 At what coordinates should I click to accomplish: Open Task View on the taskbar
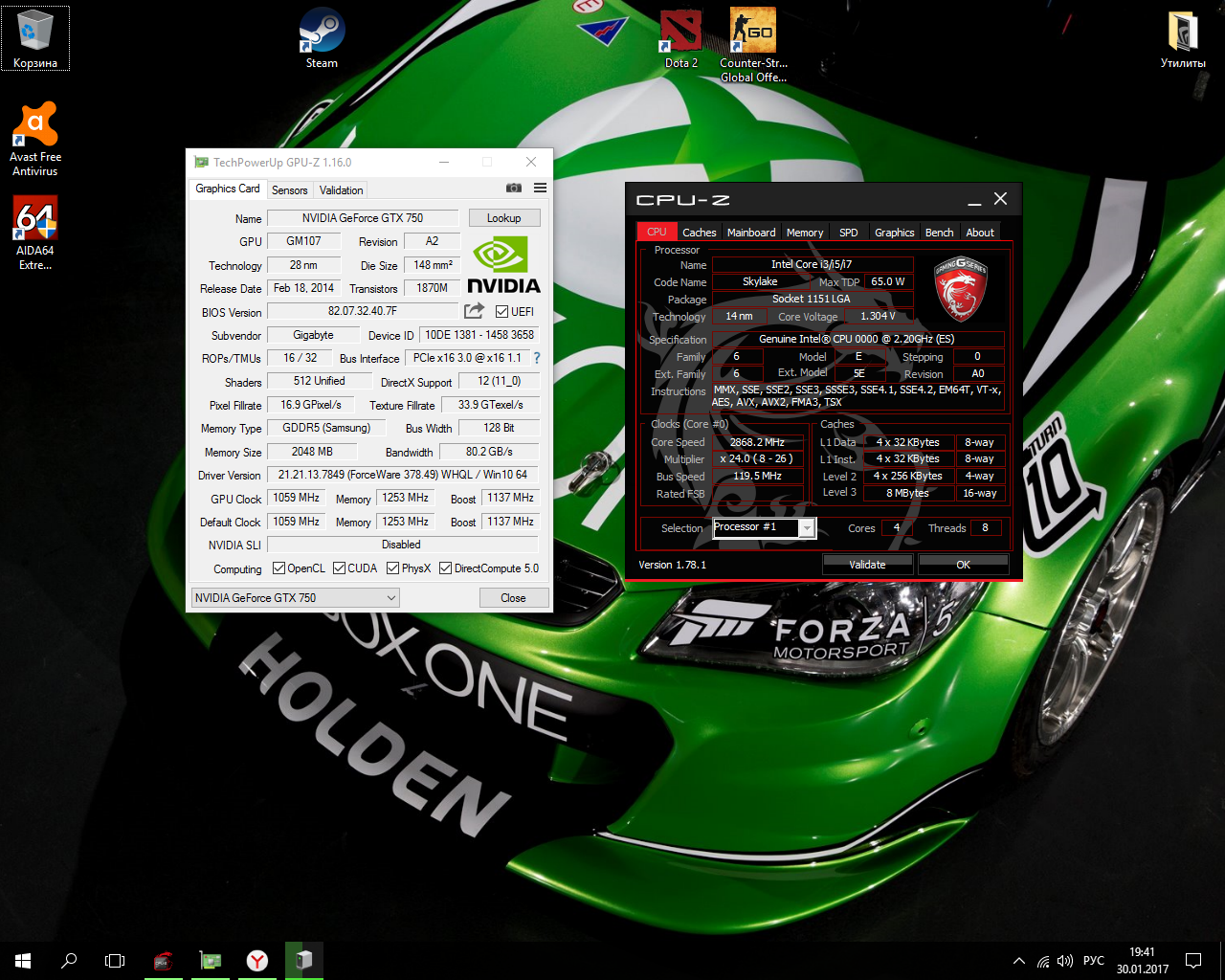[x=115, y=961]
